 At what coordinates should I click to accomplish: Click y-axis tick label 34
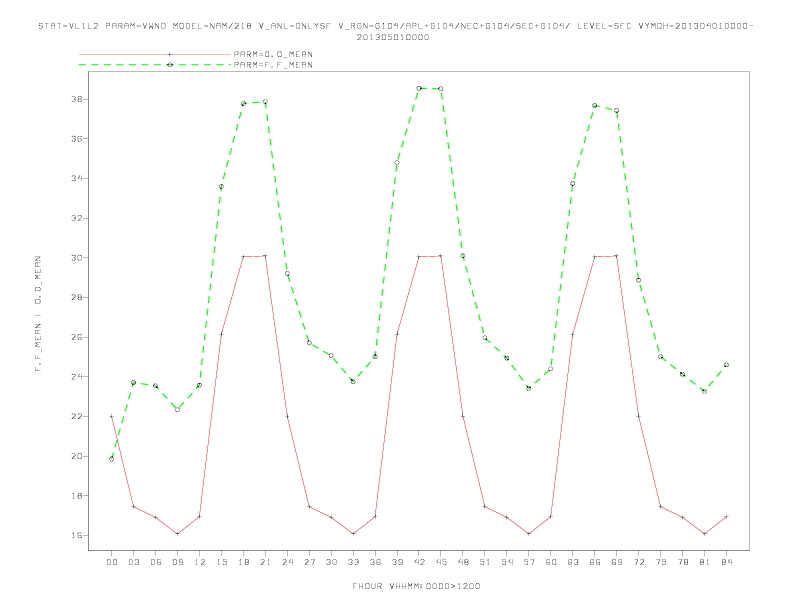click(77, 179)
